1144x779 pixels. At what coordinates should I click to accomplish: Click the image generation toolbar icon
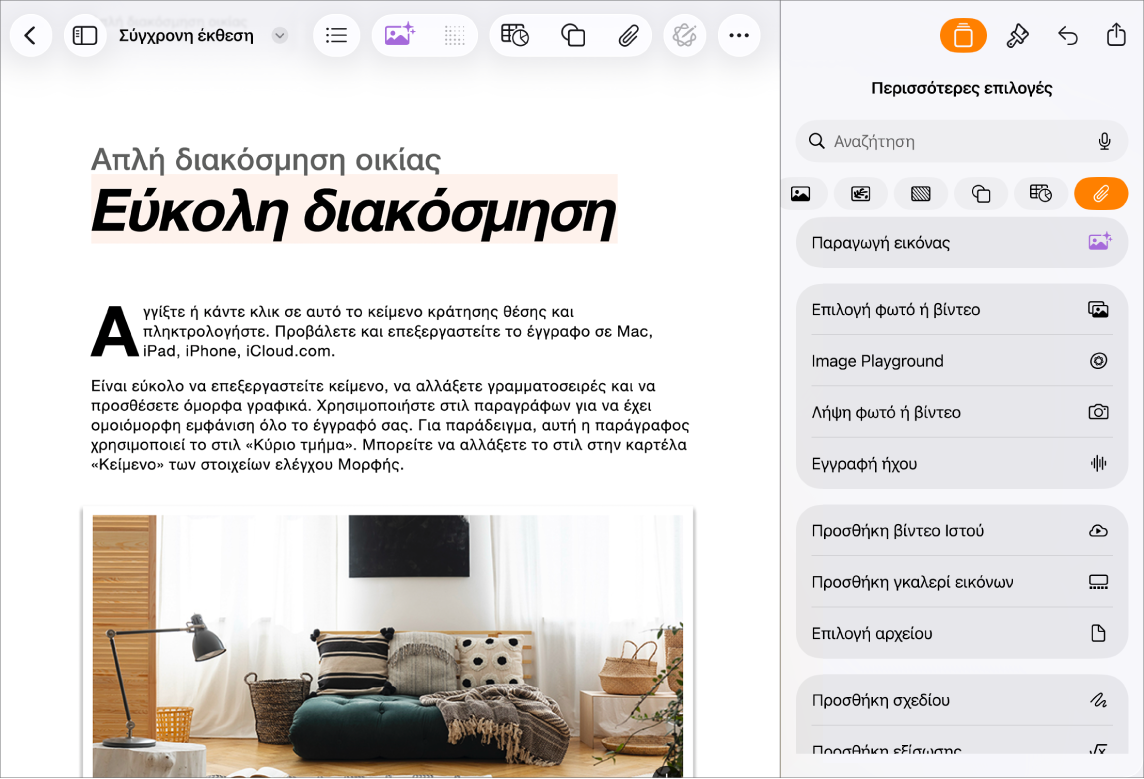[x=399, y=35]
